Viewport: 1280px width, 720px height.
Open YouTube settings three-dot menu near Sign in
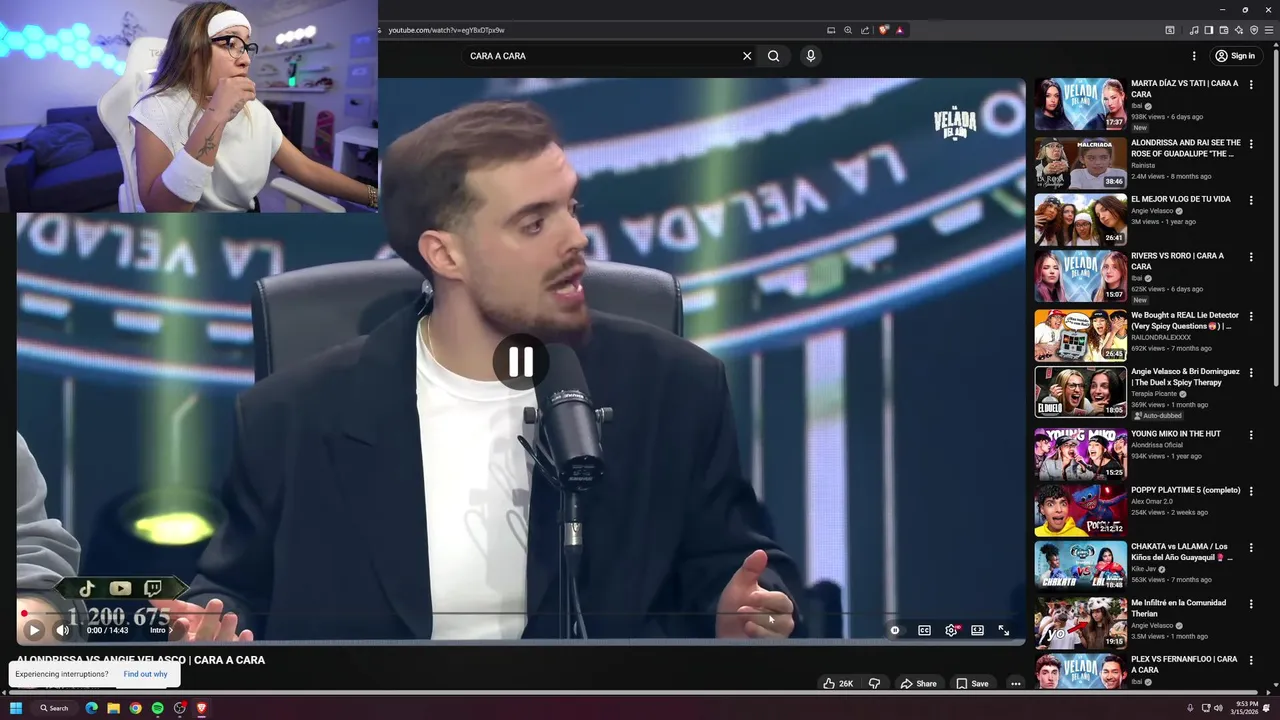coord(1193,56)
